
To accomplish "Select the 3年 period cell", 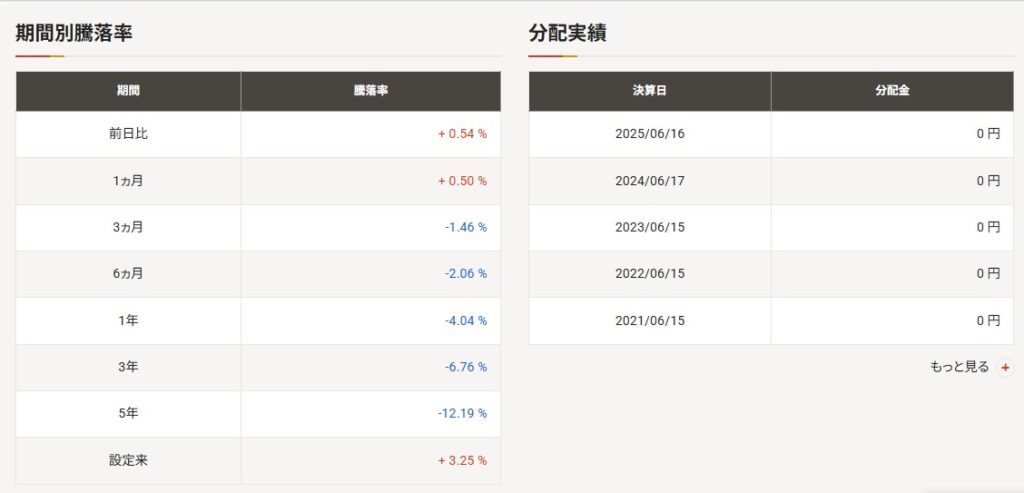I will [x=128, y=367].
